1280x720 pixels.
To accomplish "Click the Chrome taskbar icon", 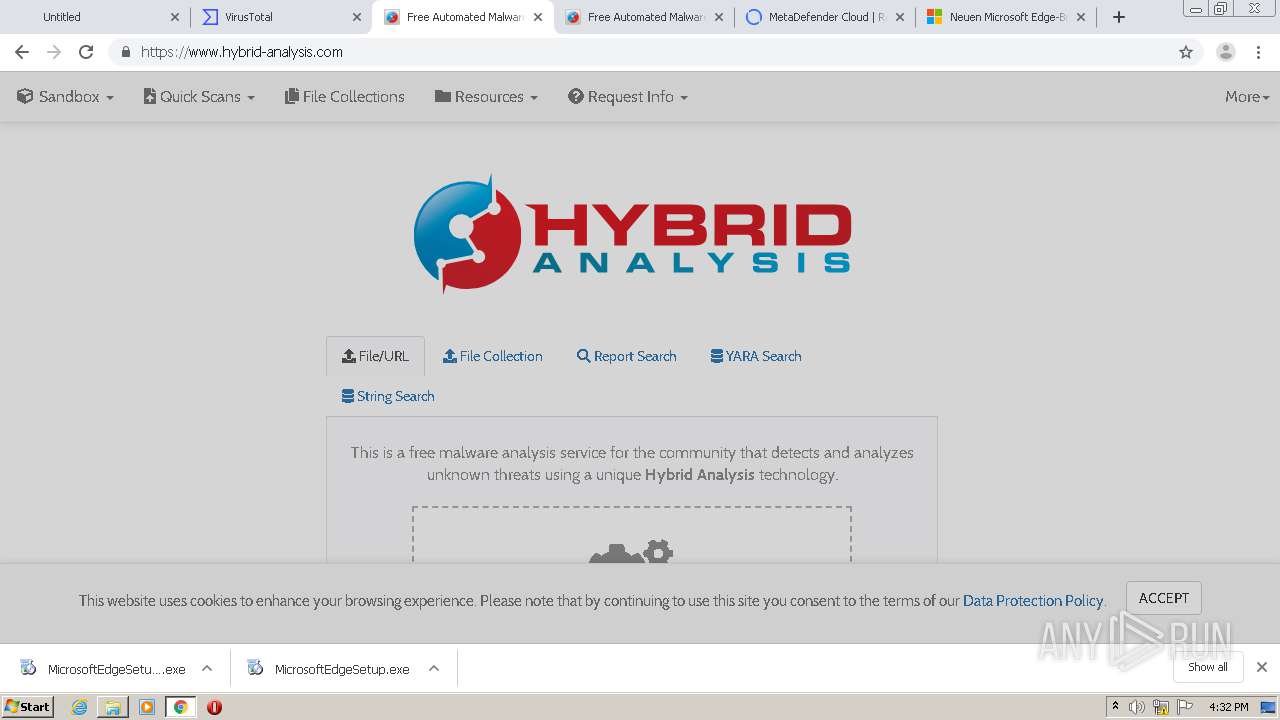I will coord(180,707).
